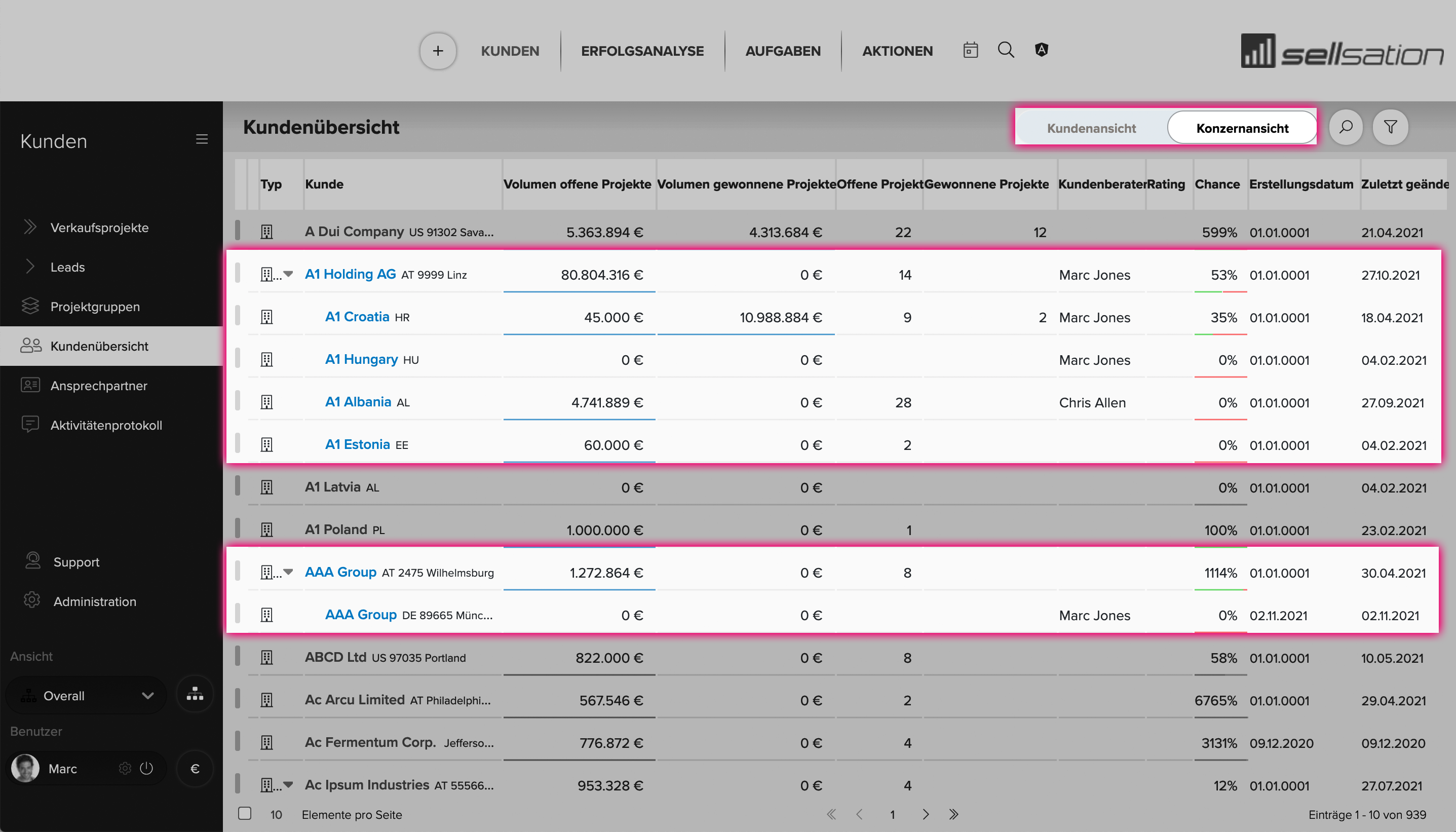
Task: Open Support in the sidebar
Action: [x=76, y=562]
